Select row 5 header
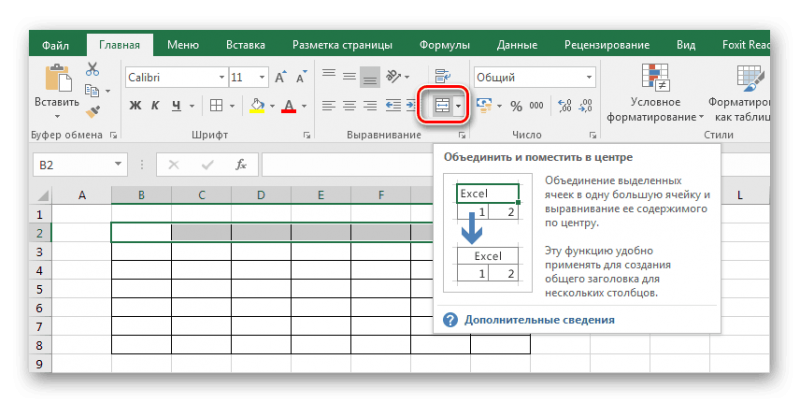 click(x=40, y=289)
